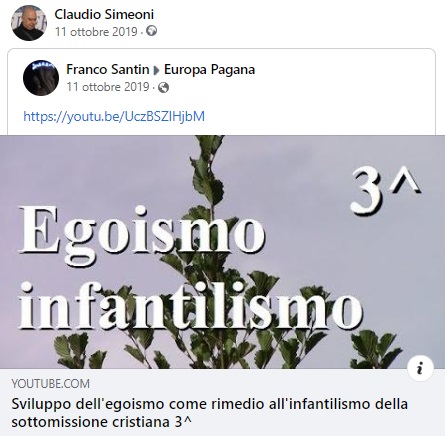Viewport: 445px width, 436px height.
Task: Click empty space right of the youtu.be link
Action: pos(317,116)
